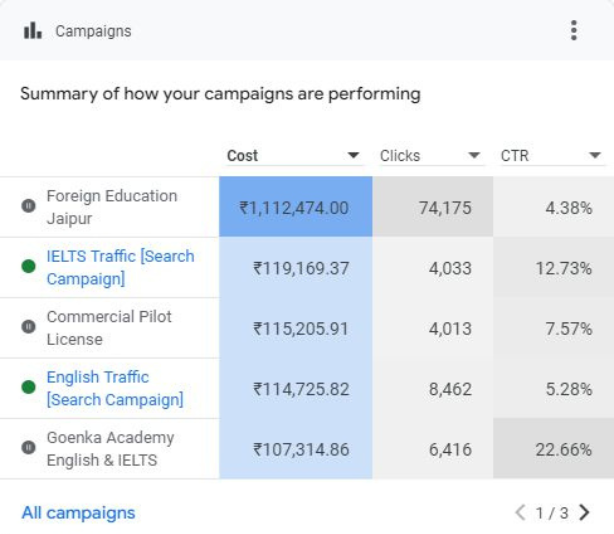614x534 pixels.
Task: Click green status dot for English Traffic campaign
Action: tap(28, 388)
